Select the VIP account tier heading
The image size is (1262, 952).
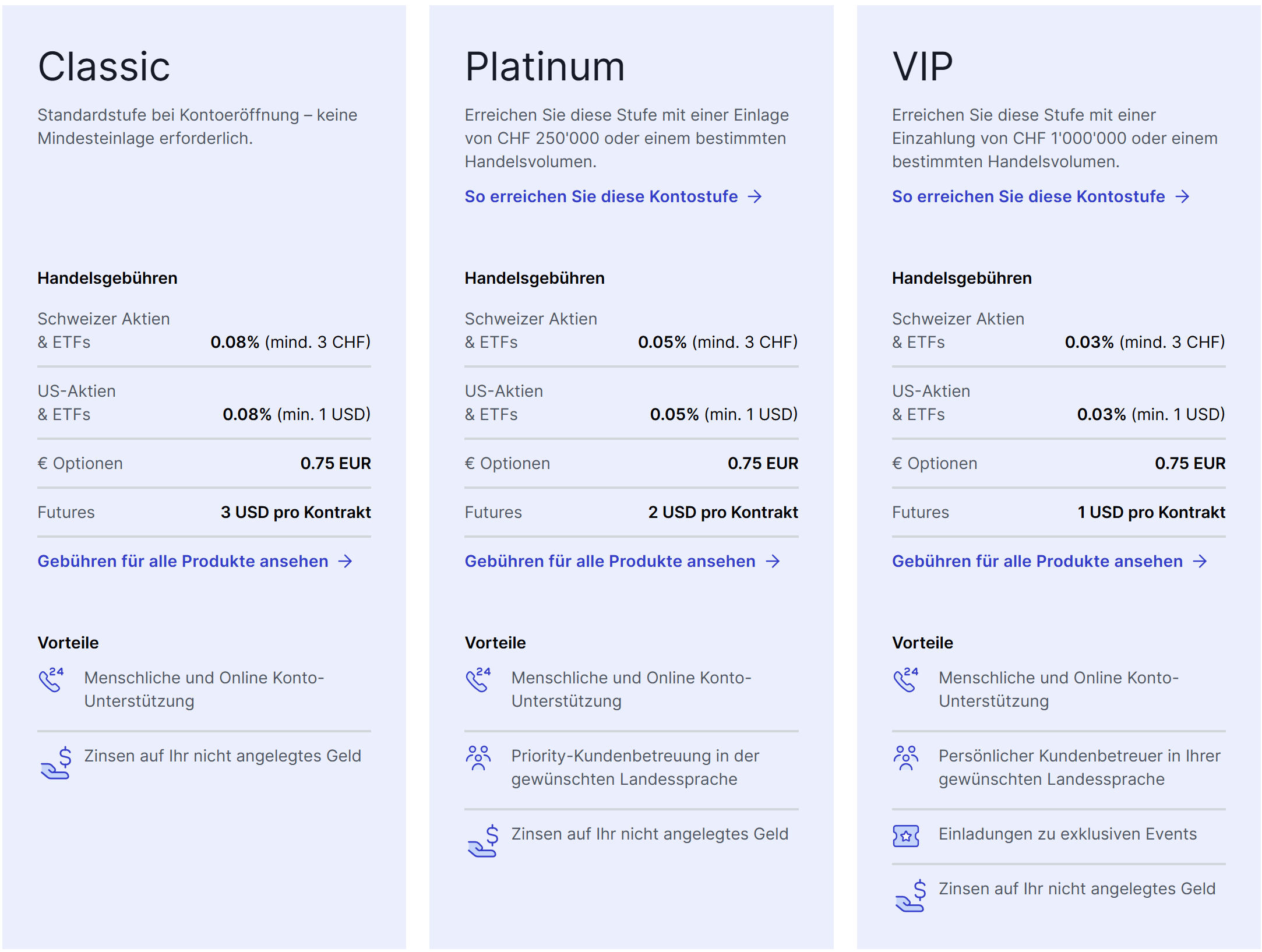922,66
